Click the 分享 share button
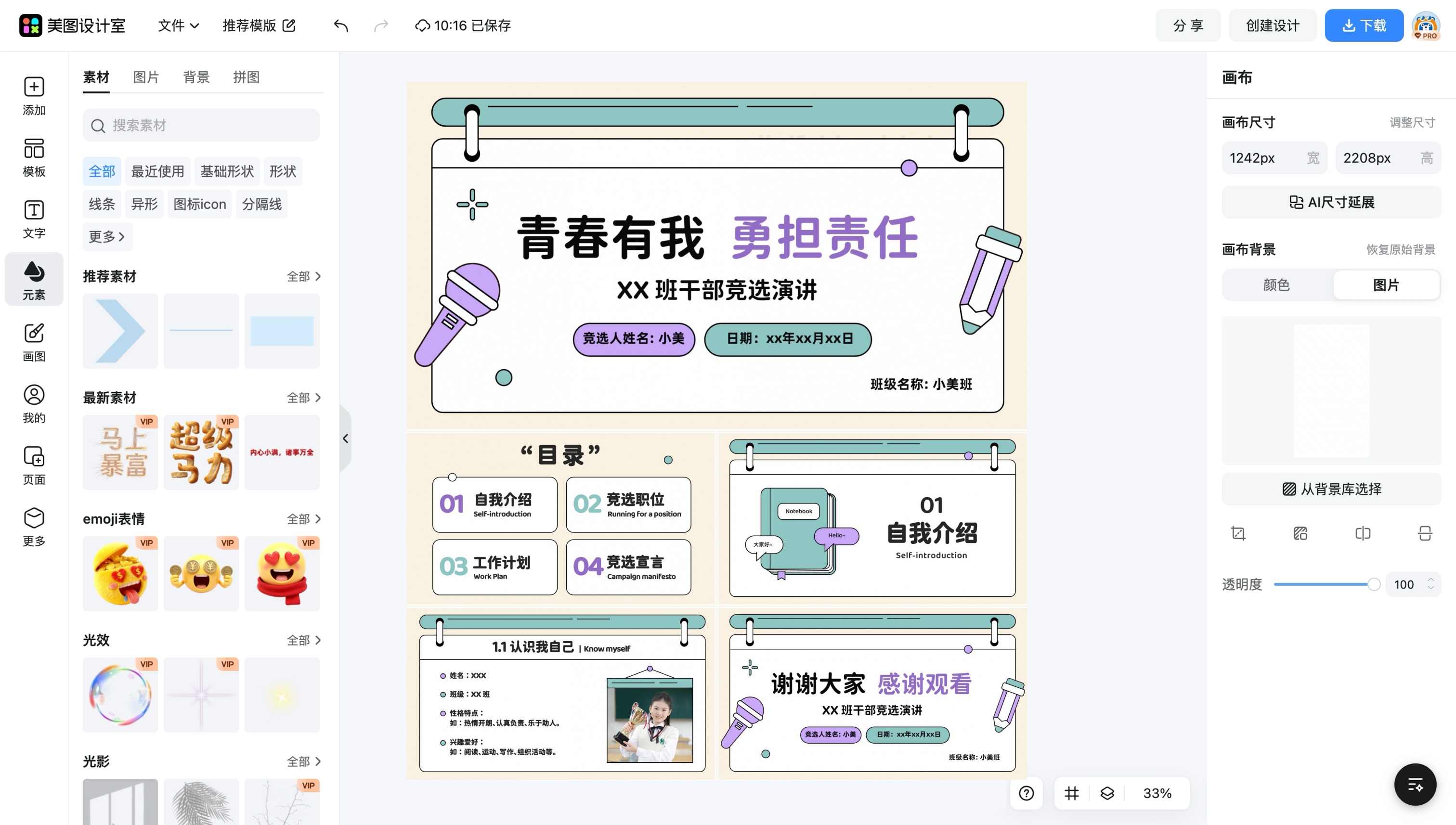 point(1188,26)
